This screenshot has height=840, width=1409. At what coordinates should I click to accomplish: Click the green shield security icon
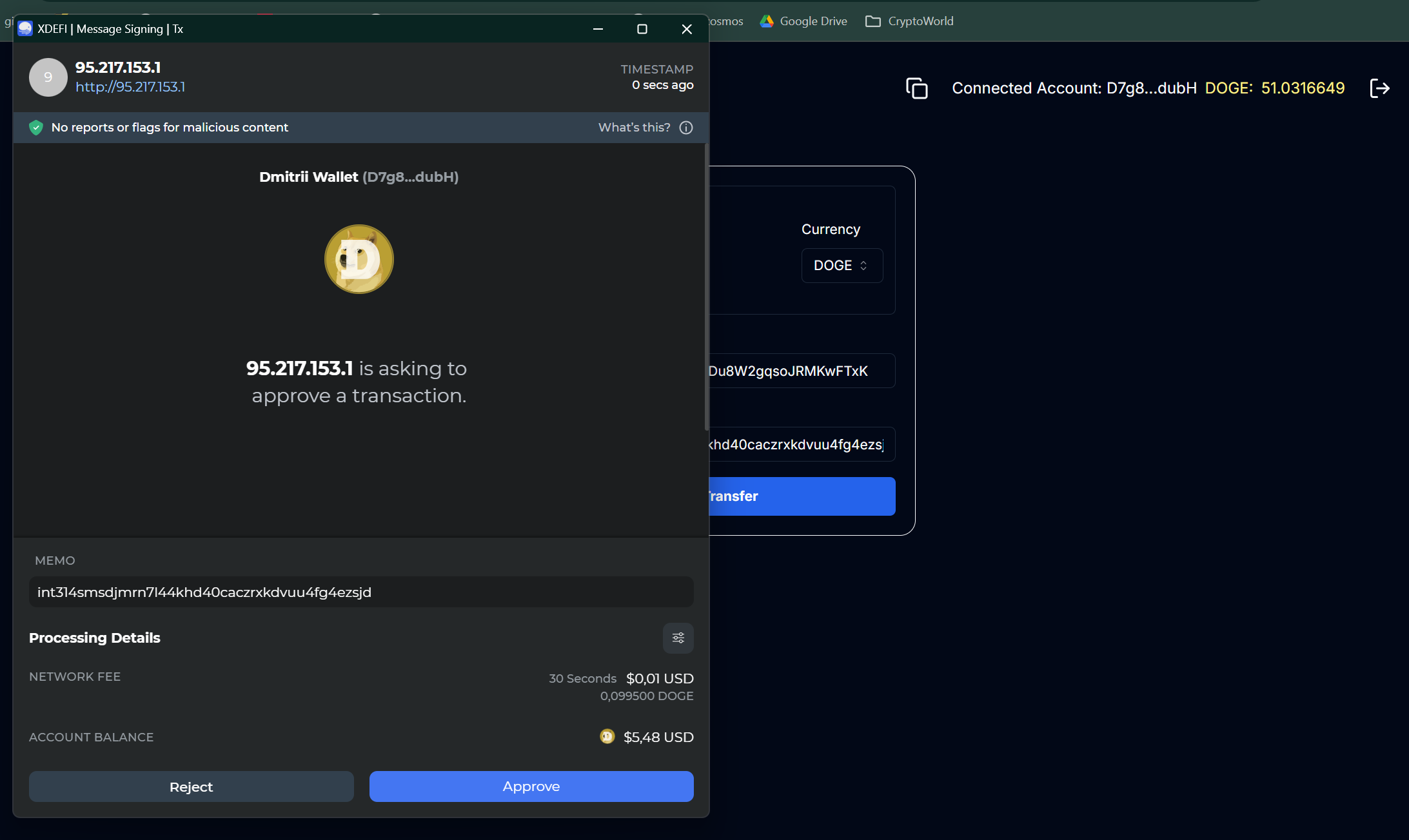36,128
